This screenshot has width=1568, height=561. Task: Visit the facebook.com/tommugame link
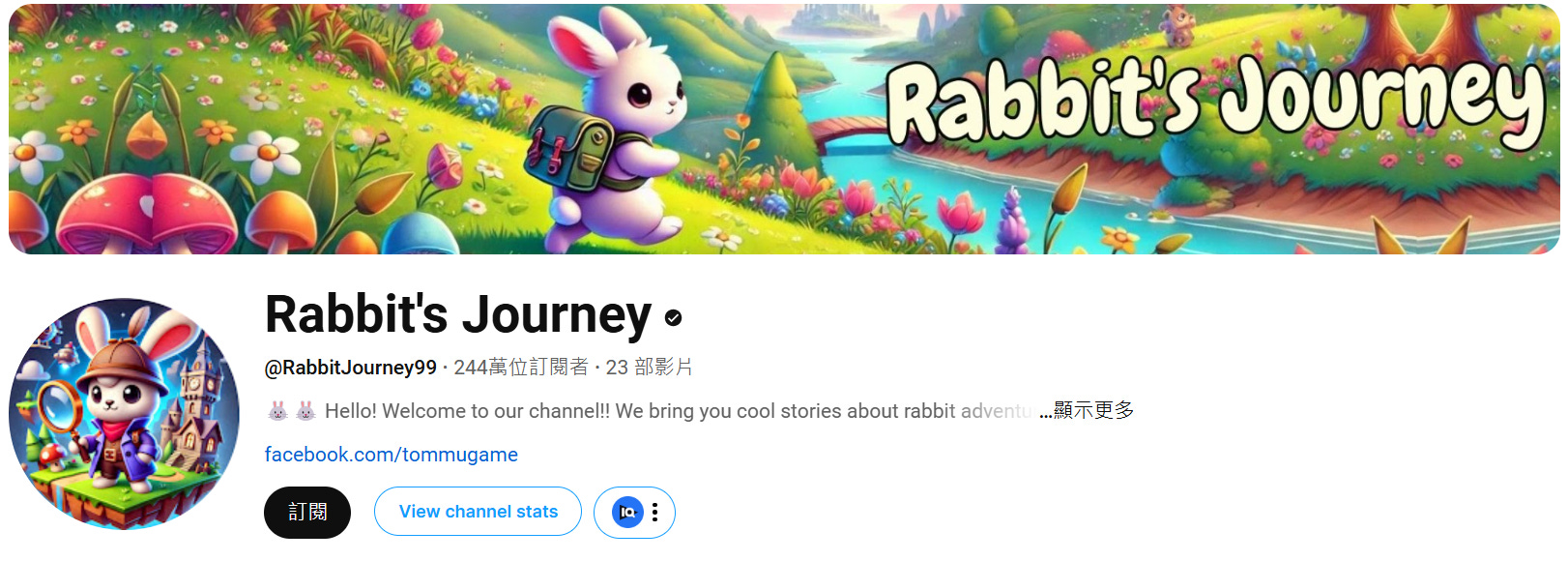(392, 455)
